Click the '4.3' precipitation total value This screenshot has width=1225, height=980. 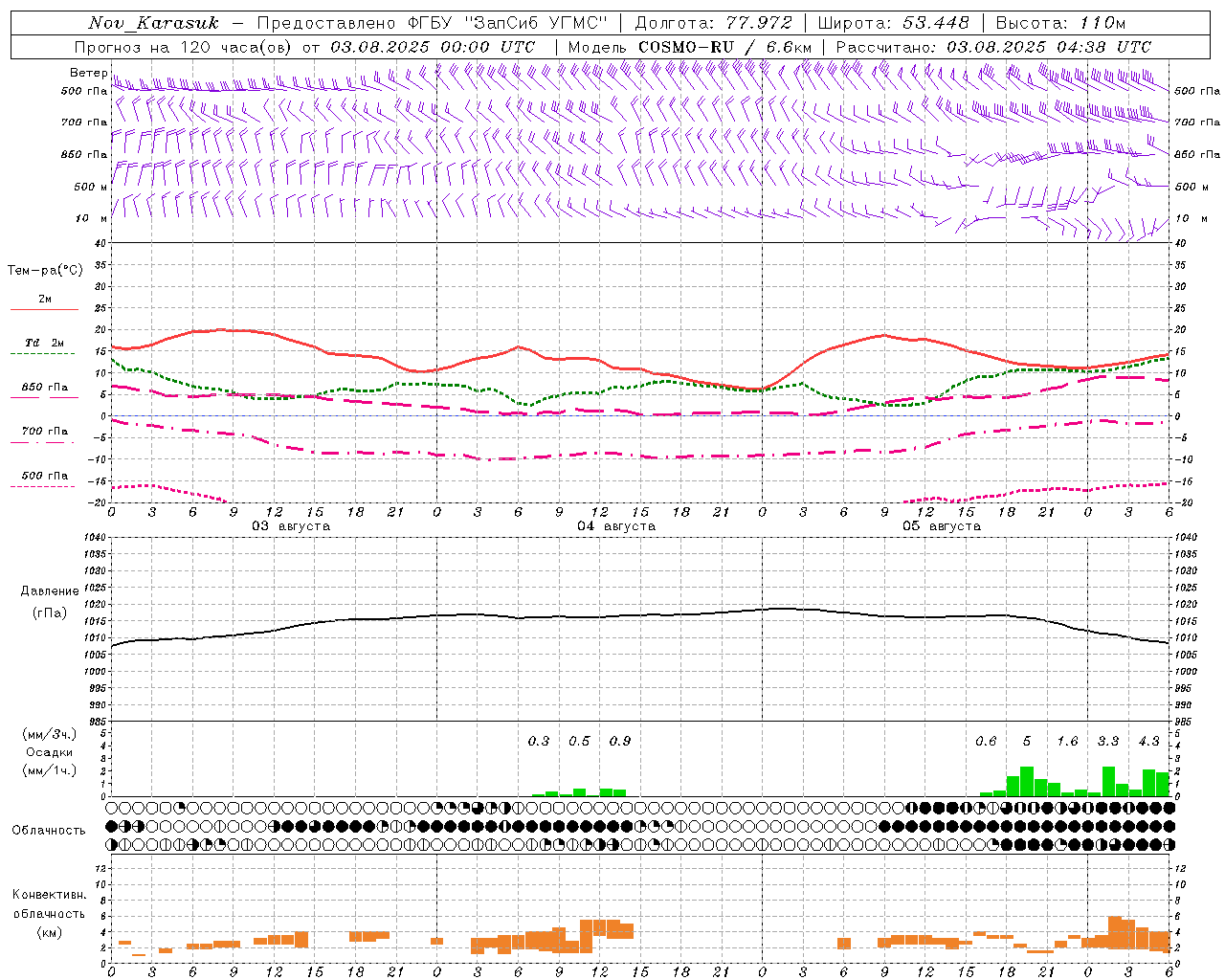[x=1148, y=741]
